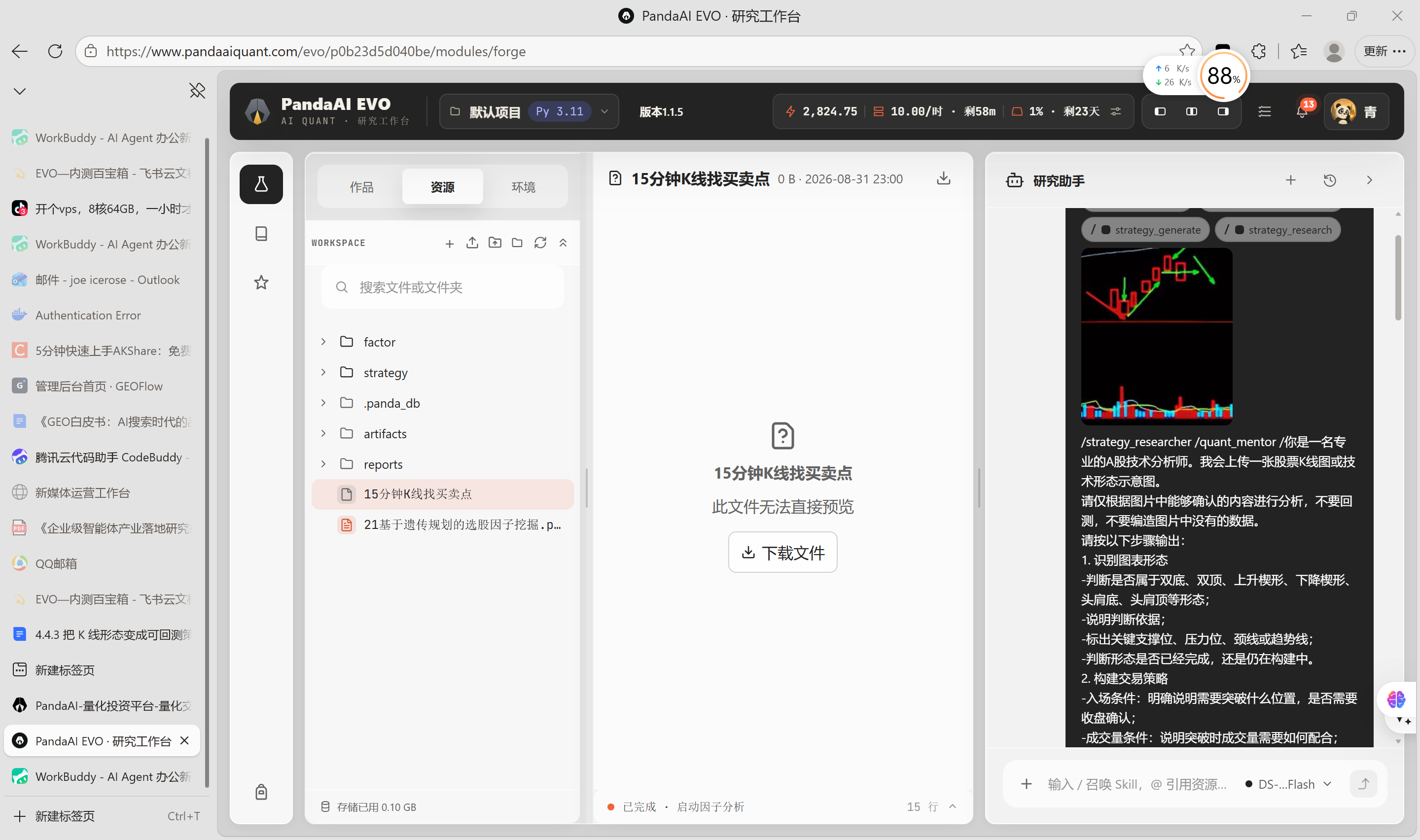Close the PandaAI EVO browser tab
The height and width of the screenshot is (840, 1420).
tap(184, 740)
